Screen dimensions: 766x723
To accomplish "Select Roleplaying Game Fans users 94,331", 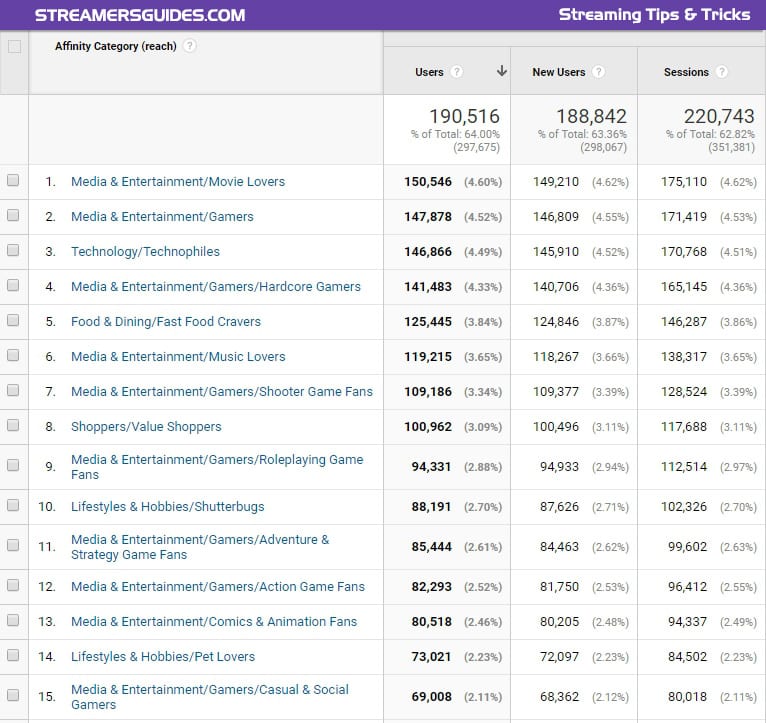I will click(431, 467).
